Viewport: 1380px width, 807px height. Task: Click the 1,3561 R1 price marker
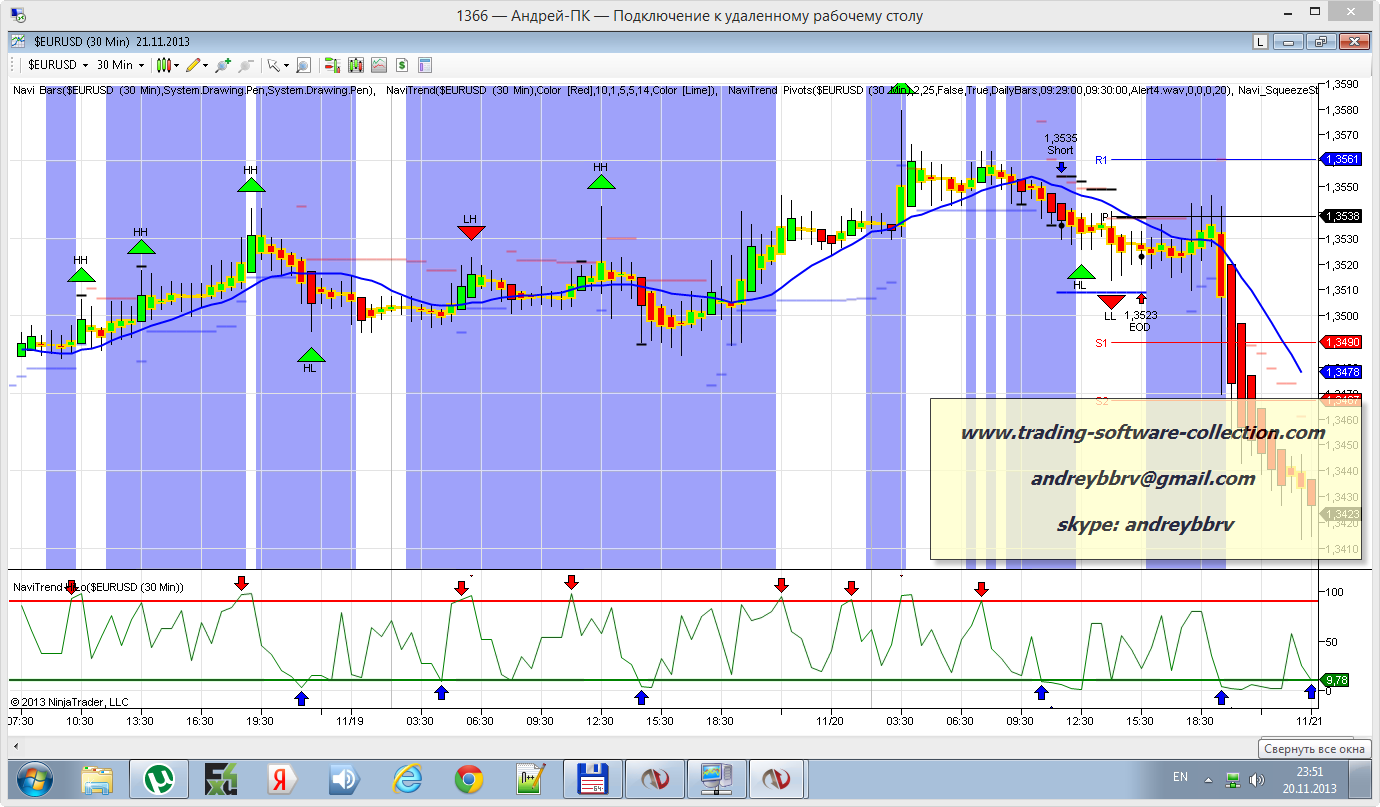click(1340, 159)
